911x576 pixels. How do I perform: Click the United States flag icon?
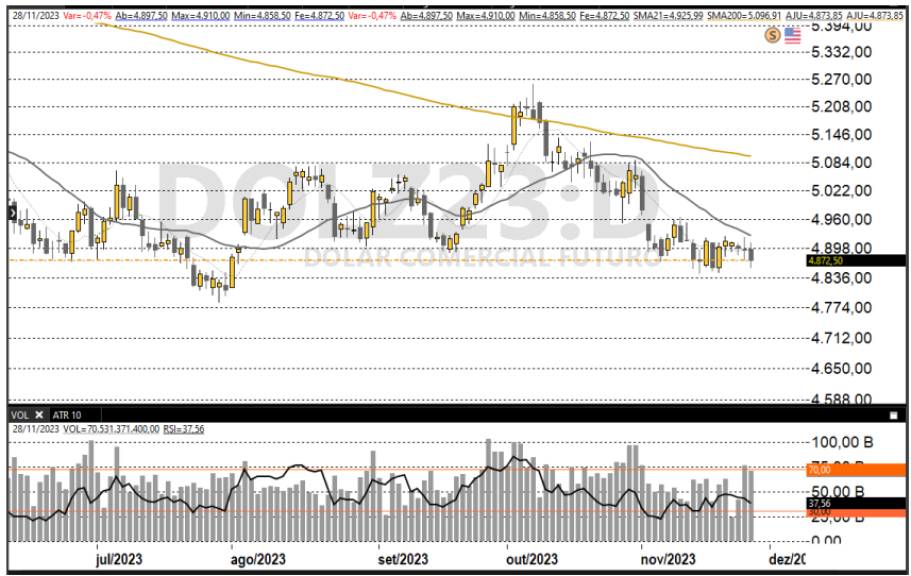pyautogui.click(x=793, y=35)
